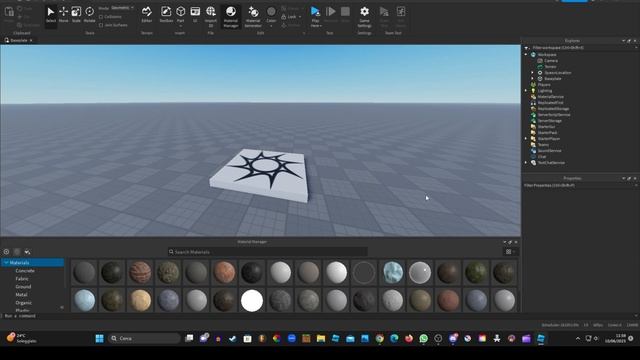
Task: Focus the Filter workspace field in Explorer
Action: [x=581, y=48]
